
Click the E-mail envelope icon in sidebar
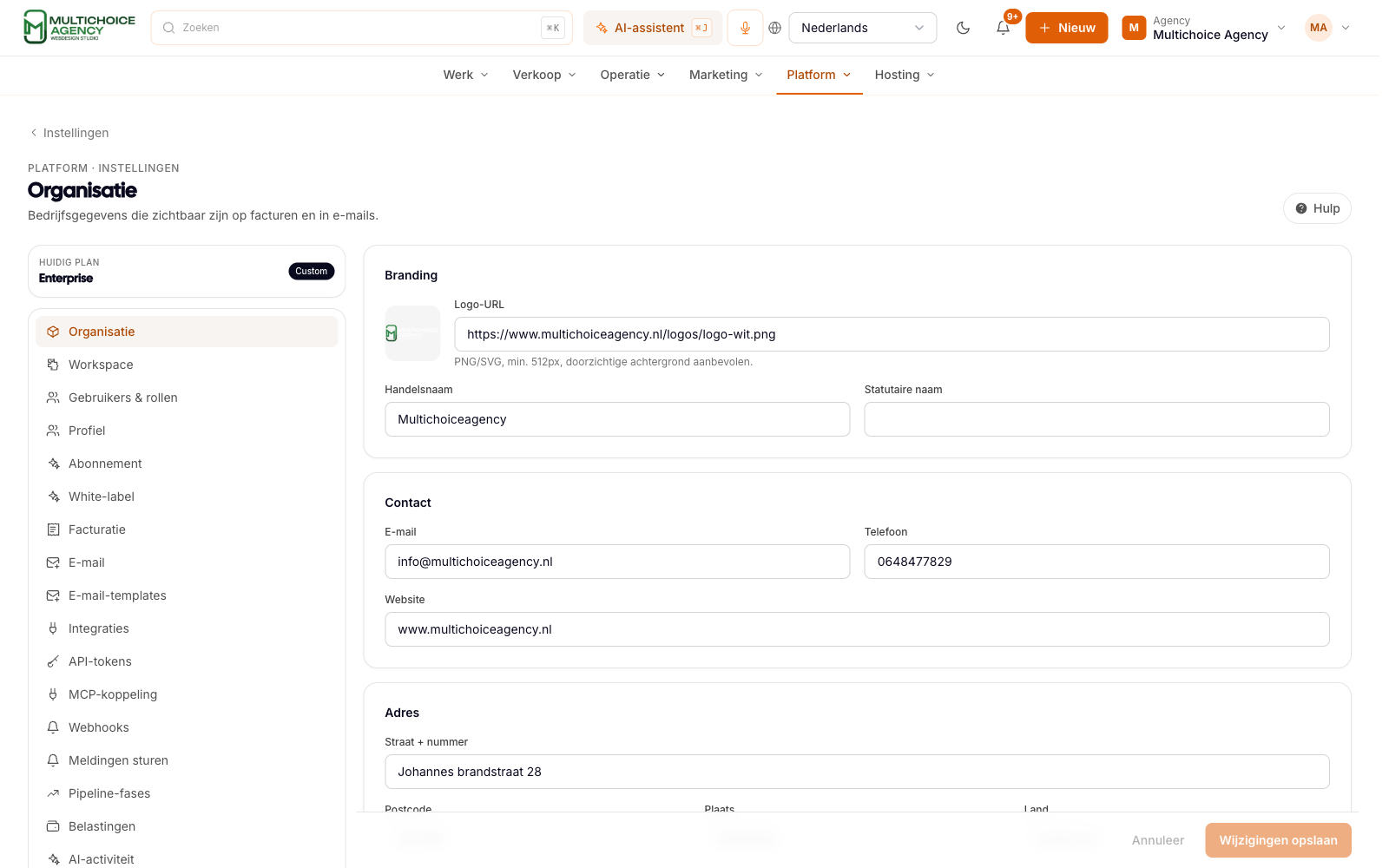[x=53, y=562]
